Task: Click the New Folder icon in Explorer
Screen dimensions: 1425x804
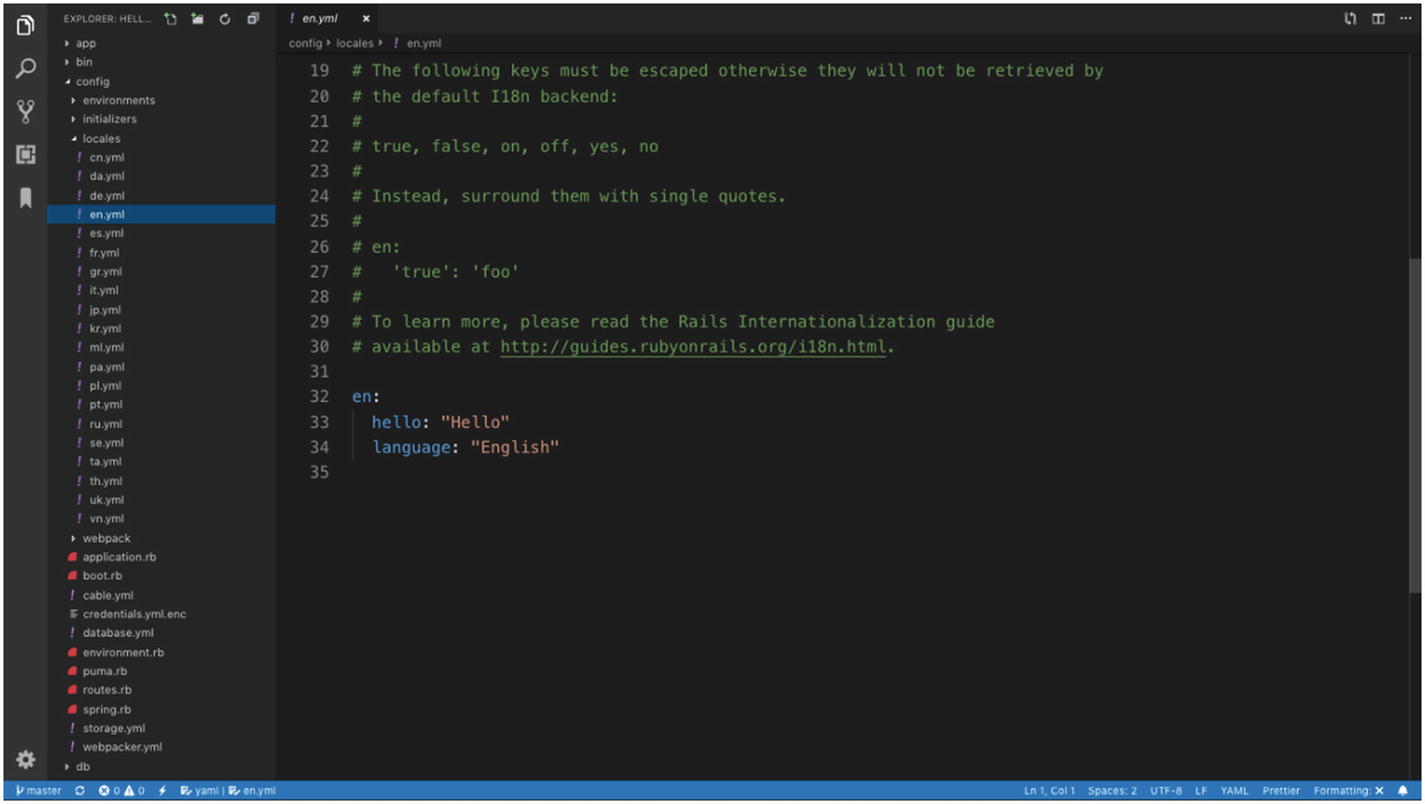Action: (x=196, y=18)
